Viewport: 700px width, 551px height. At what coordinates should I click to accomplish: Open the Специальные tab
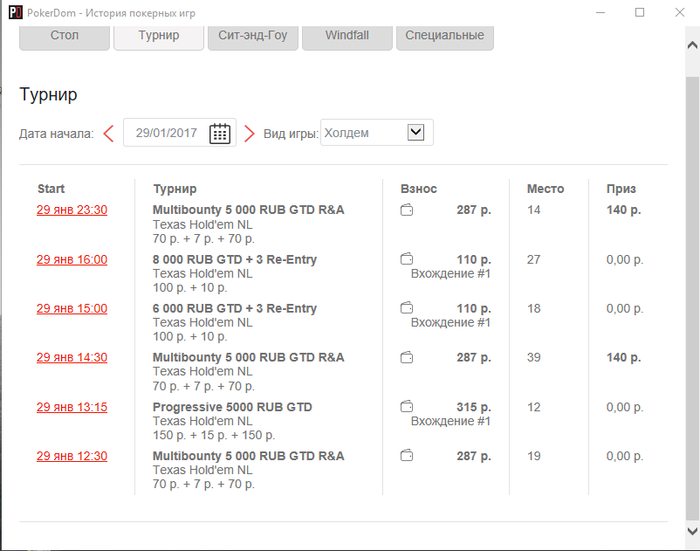click(x=445, y=36)
